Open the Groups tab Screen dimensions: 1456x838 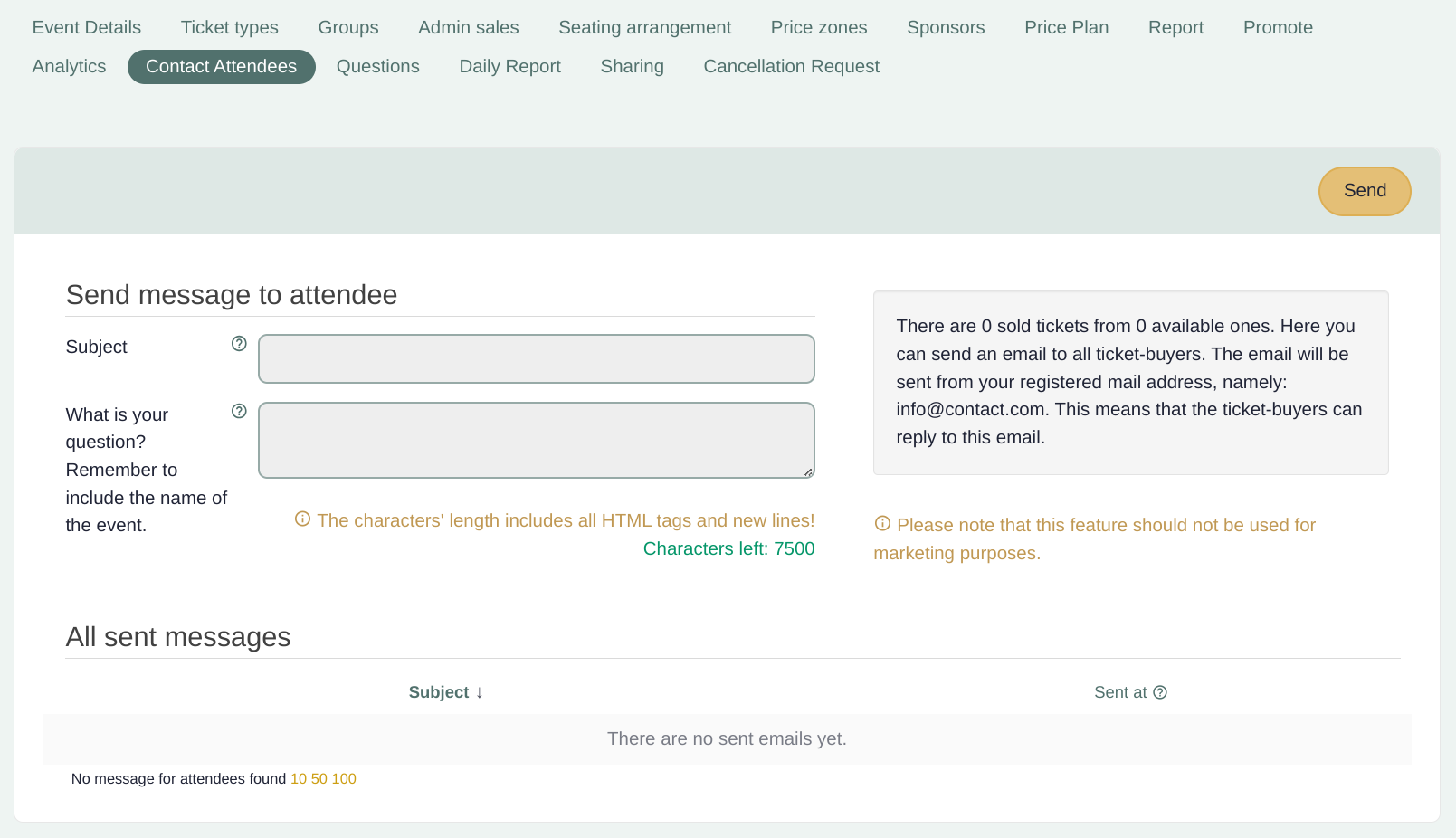pyautogui.click(x=348, y=27)
